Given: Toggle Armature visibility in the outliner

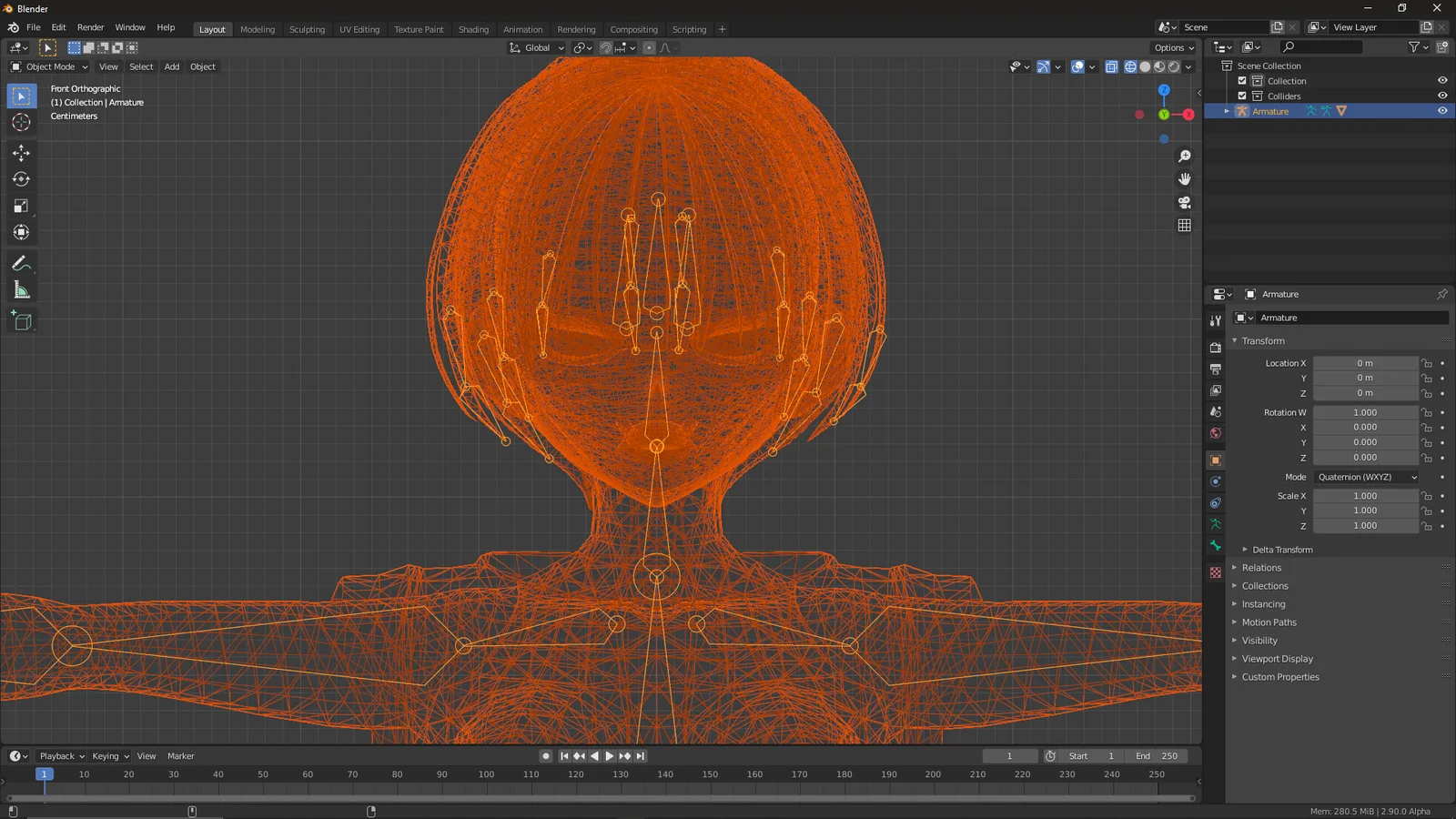Looking at the screenshot, I should point(1441,110).
